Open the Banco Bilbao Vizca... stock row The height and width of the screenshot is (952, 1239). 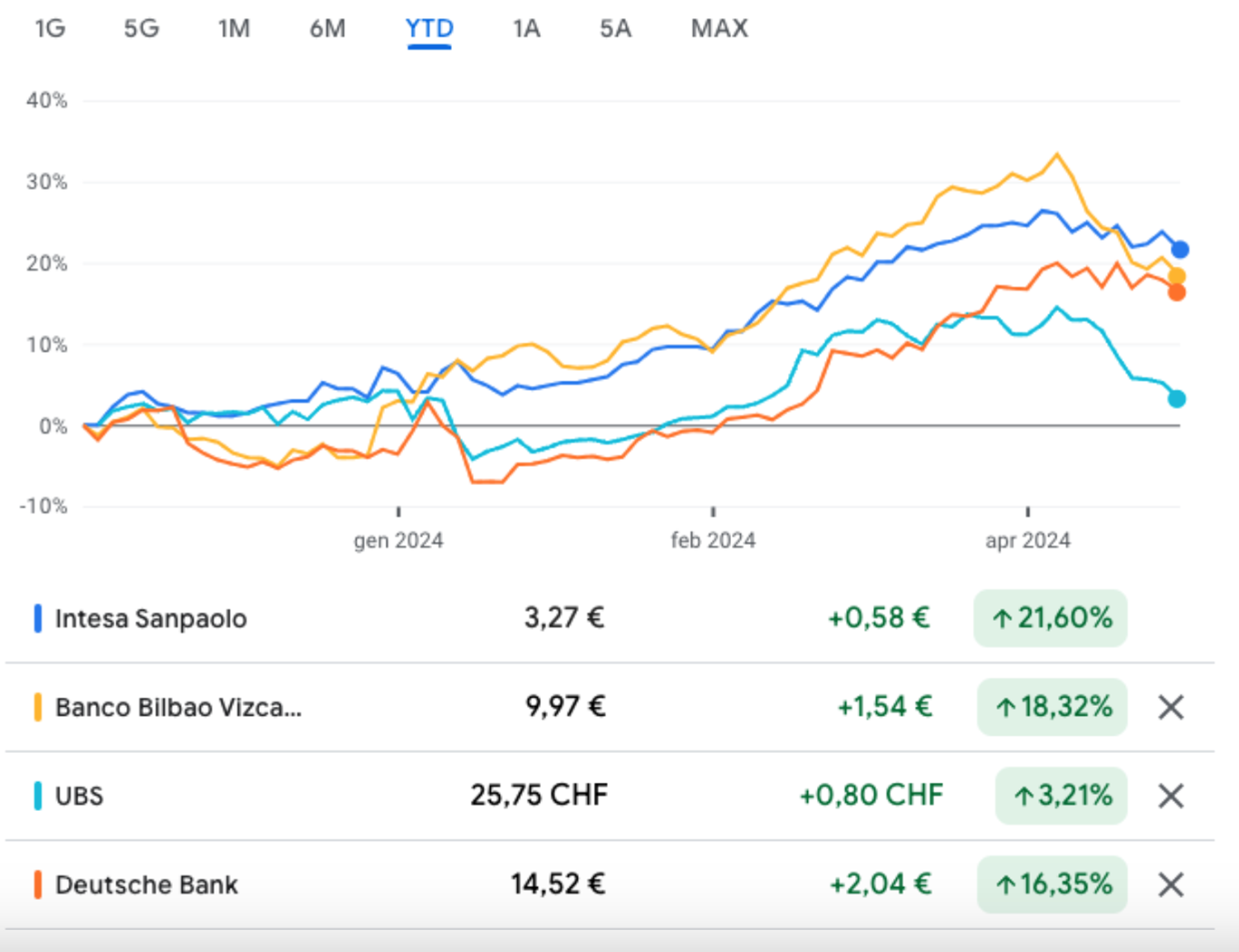[610, 708]
